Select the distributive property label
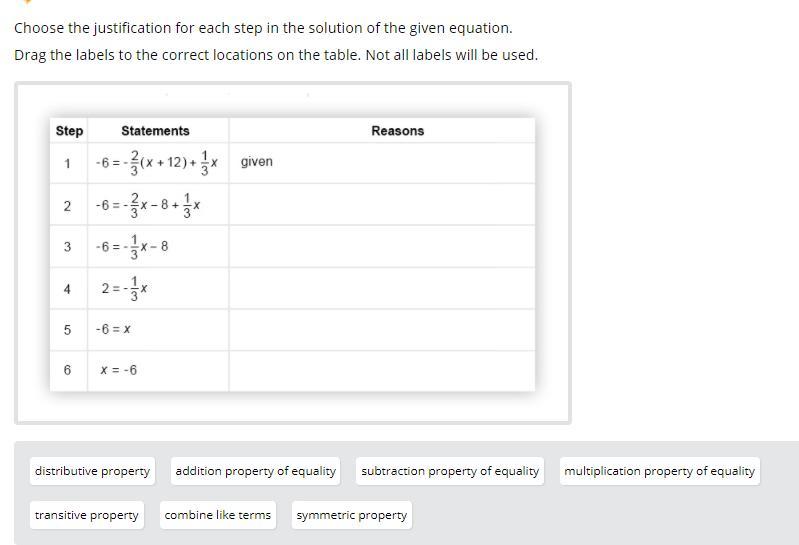799x545 pixels. coord(92,471)
